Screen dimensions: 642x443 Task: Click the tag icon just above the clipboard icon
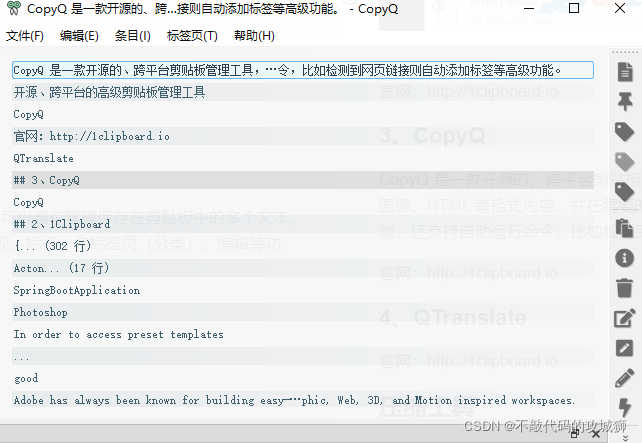point(625,192)
